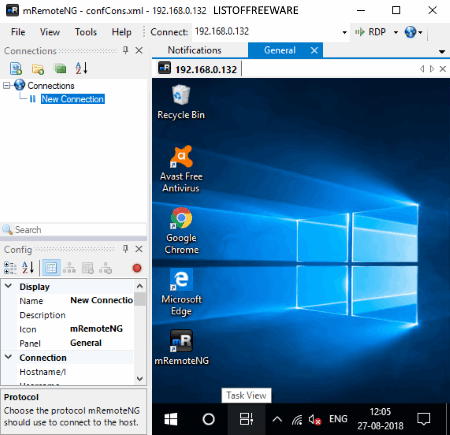This screenshot has width=450, height=435.
Task: Close the Config panel
Action: [x=139, y=249]
